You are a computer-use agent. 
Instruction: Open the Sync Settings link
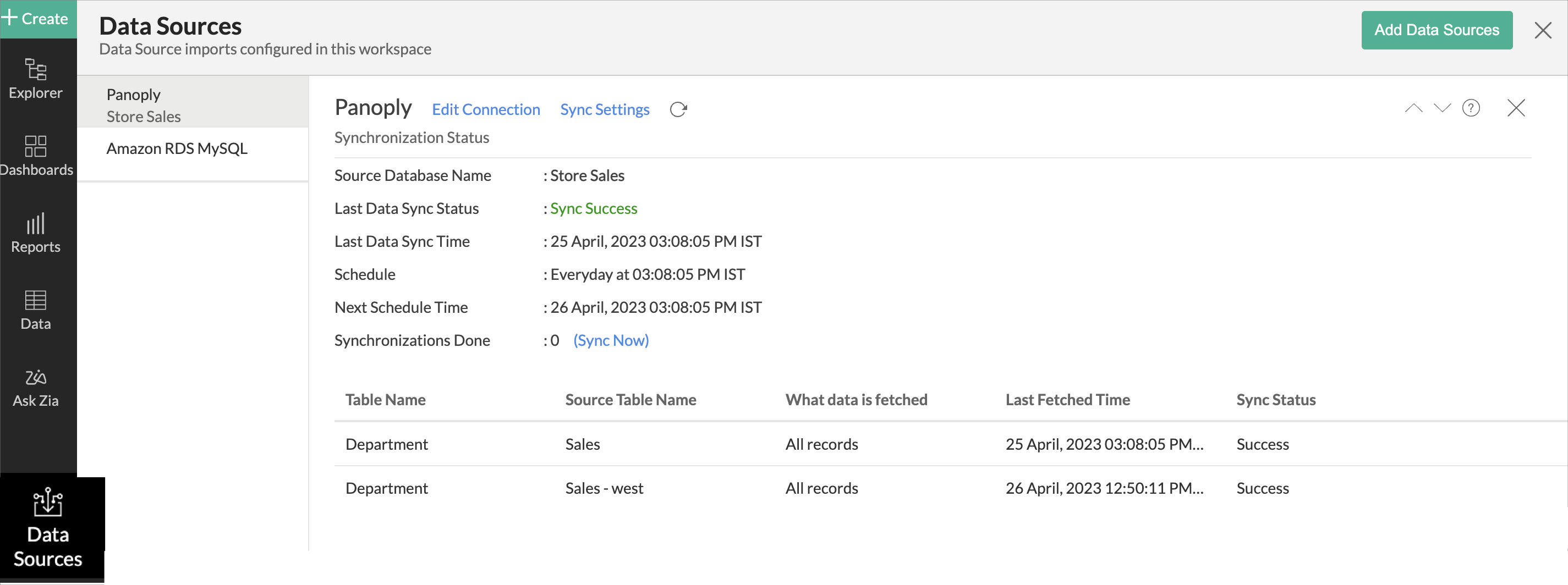click(x=605, y=109)
